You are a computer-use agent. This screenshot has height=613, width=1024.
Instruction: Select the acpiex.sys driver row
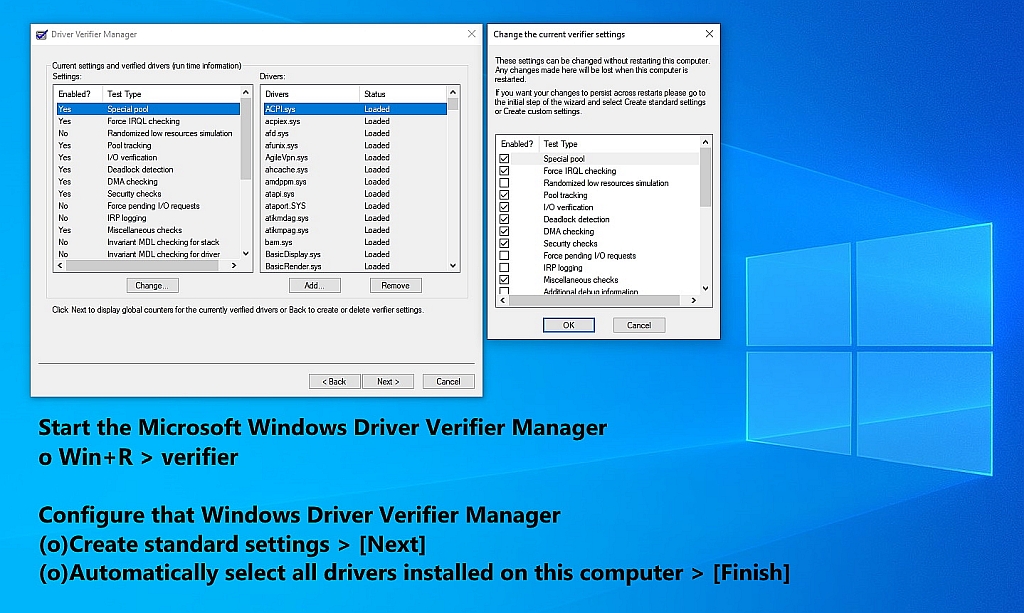pyautogui.click(x=355, y=121)
